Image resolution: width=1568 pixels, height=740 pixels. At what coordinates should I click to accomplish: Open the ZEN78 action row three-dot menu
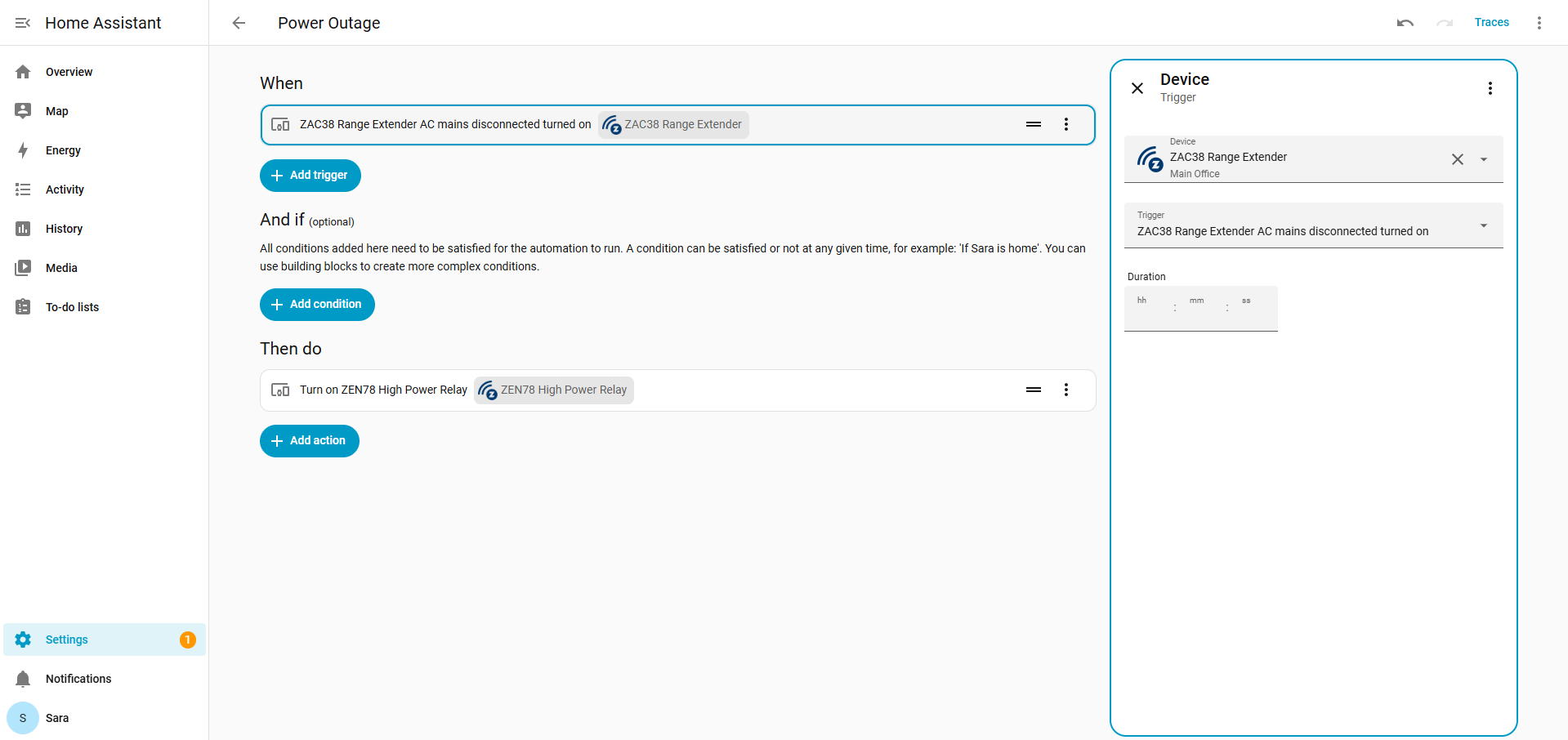(x=1066, y=390)
